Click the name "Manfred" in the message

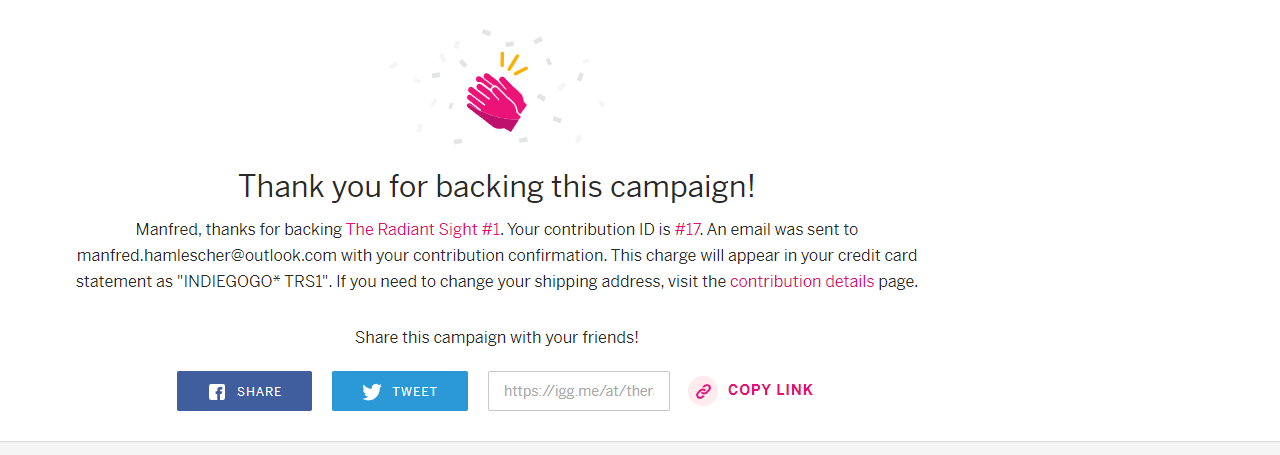(165, 230)
